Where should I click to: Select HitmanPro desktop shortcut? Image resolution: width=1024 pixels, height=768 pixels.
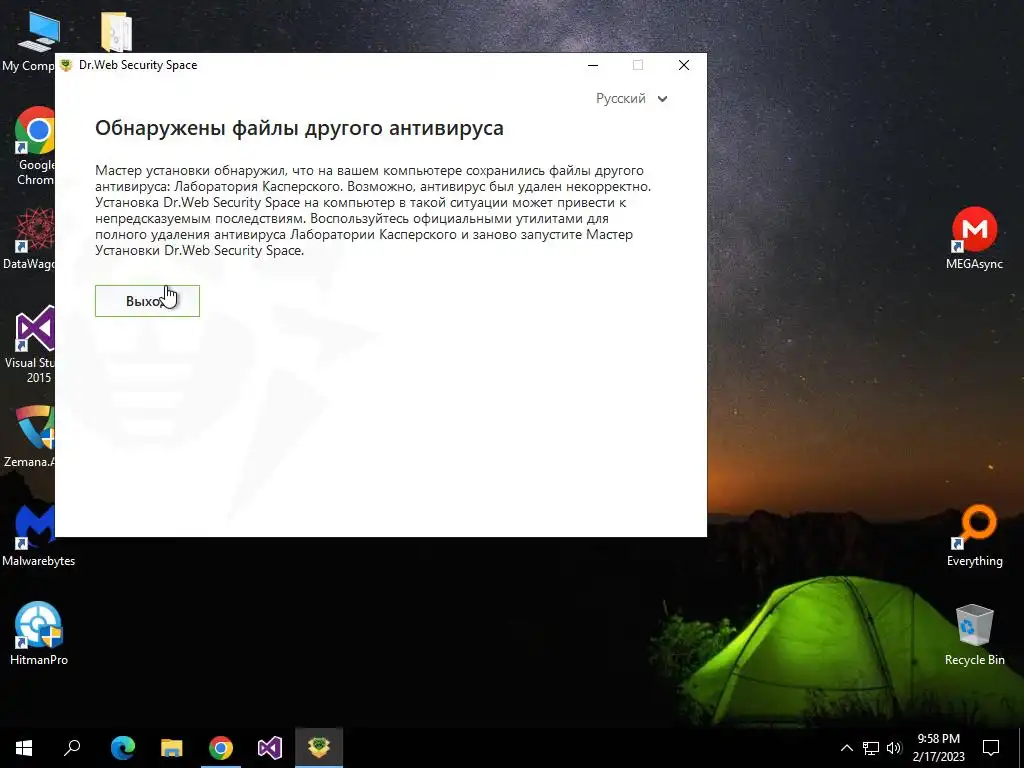pos(39,633)
